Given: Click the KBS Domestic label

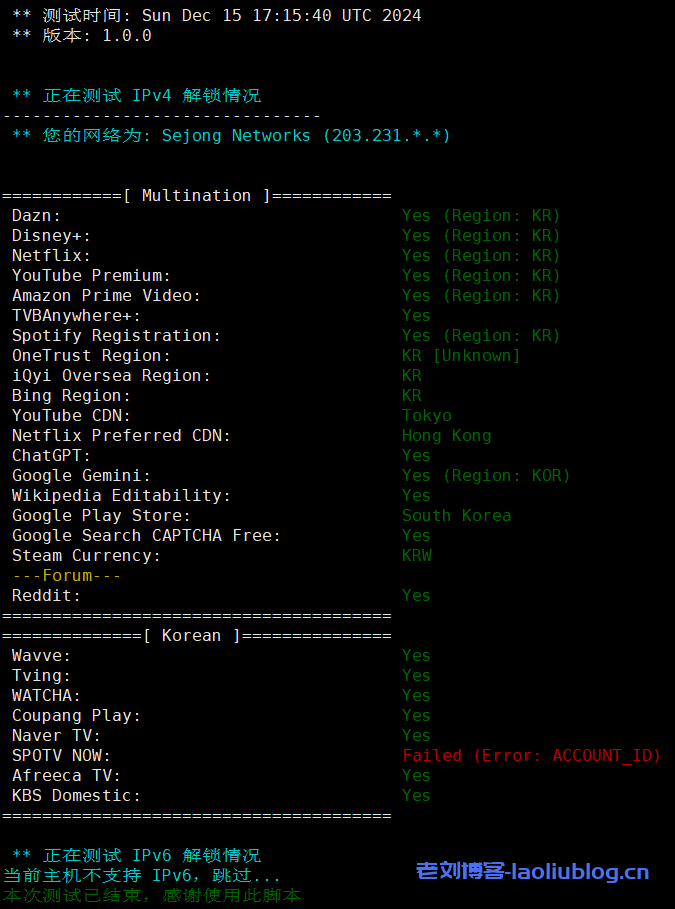Looking at the screenshot, I should tap(76, 796).
